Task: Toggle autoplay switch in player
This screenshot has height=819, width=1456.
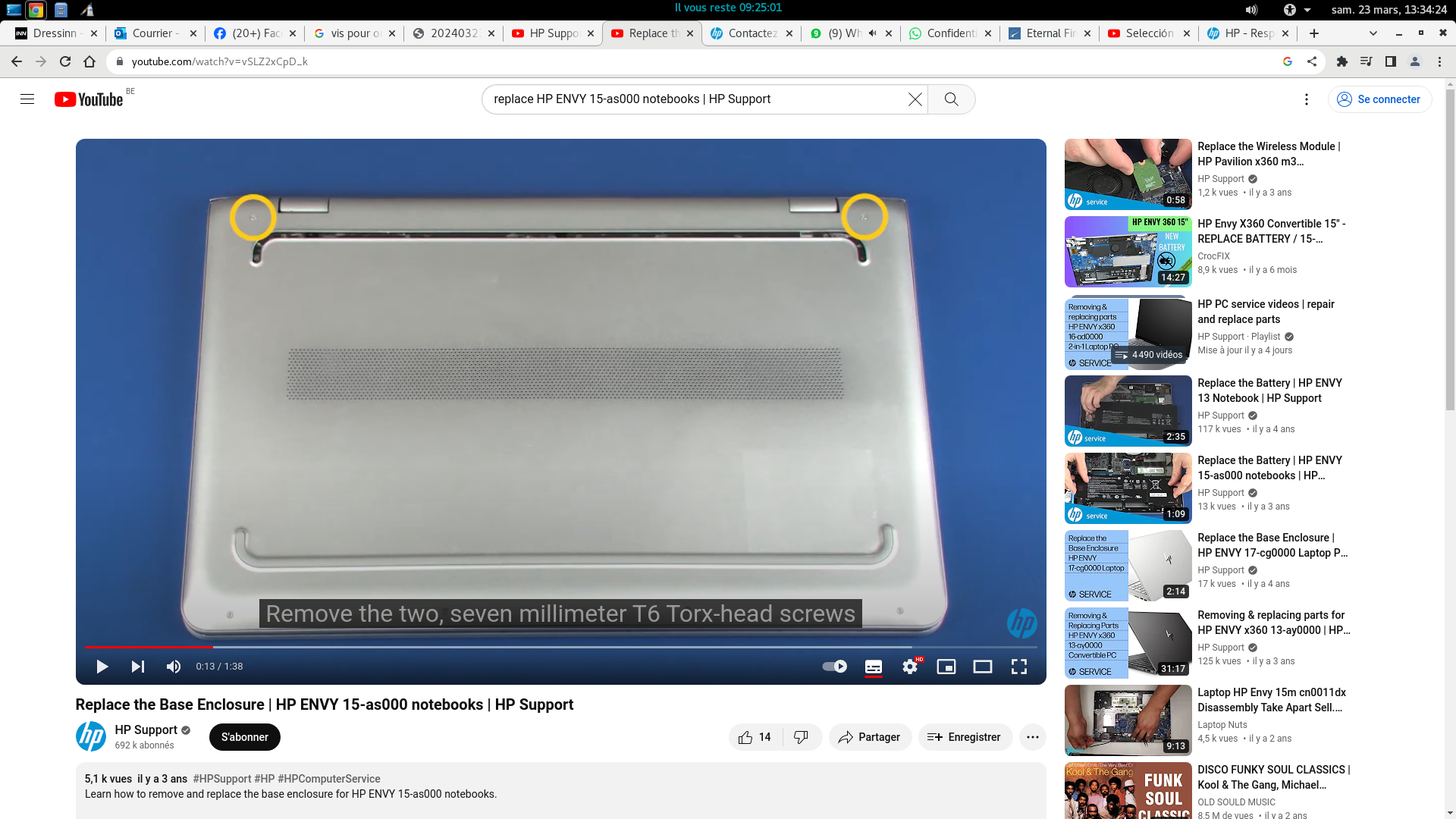Action: point(834,666)
